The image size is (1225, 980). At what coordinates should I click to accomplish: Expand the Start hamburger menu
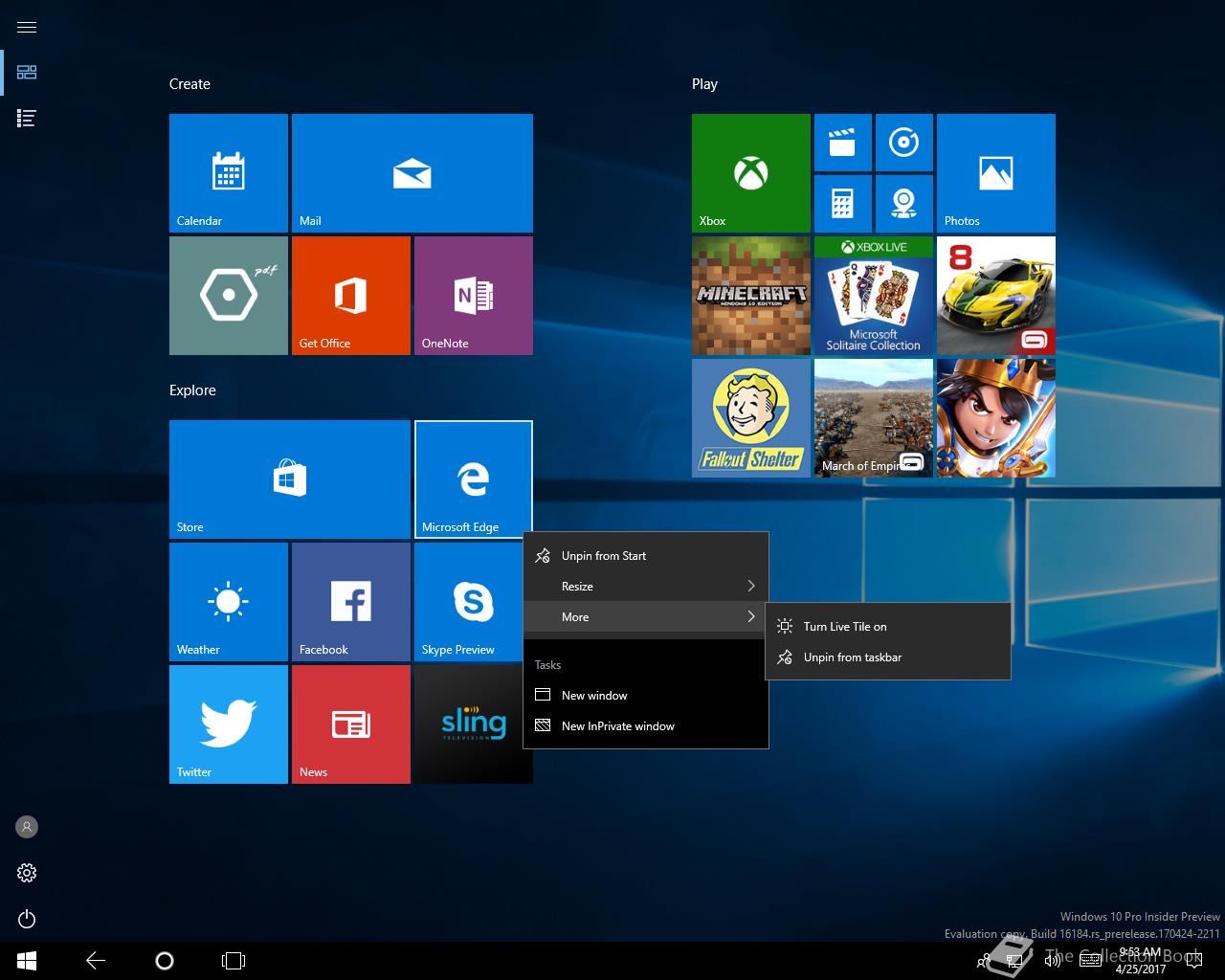tap(27, 27)
